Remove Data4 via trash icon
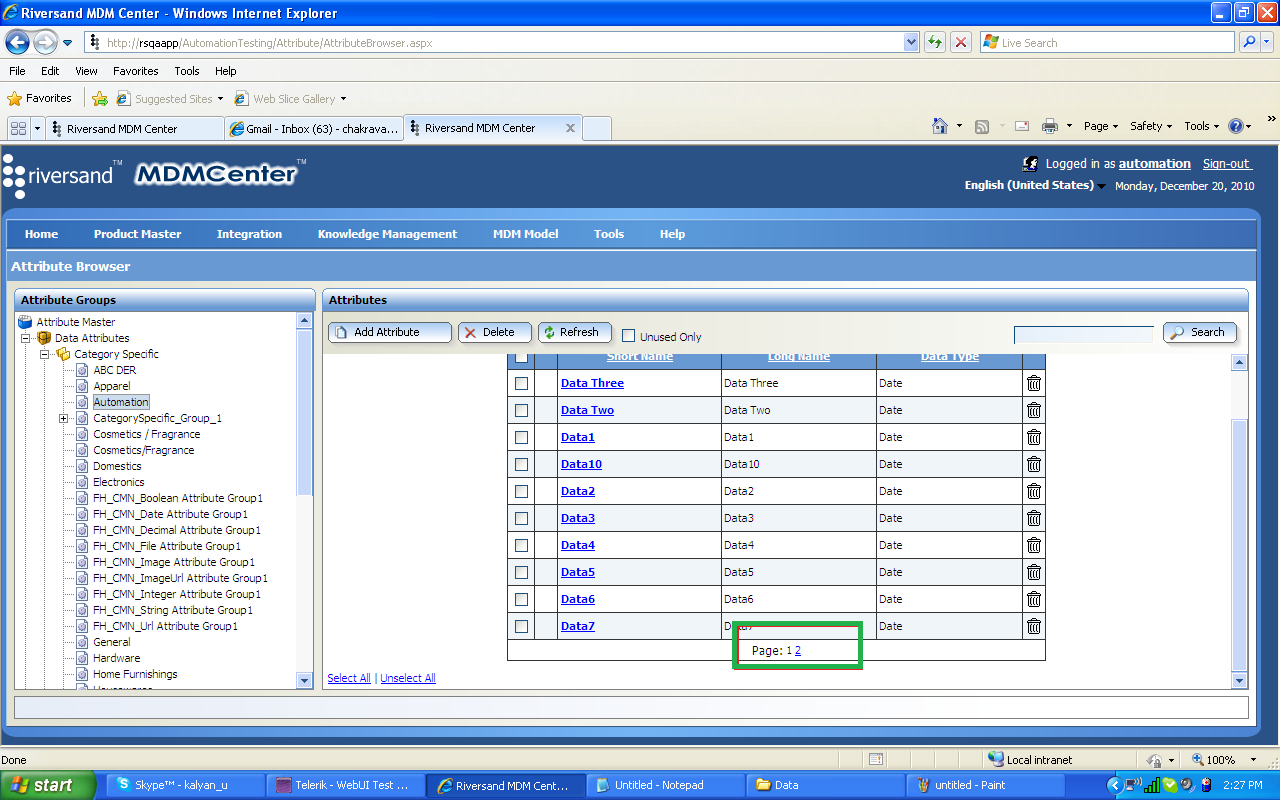1280x800 pixels. pos(1034,545)
